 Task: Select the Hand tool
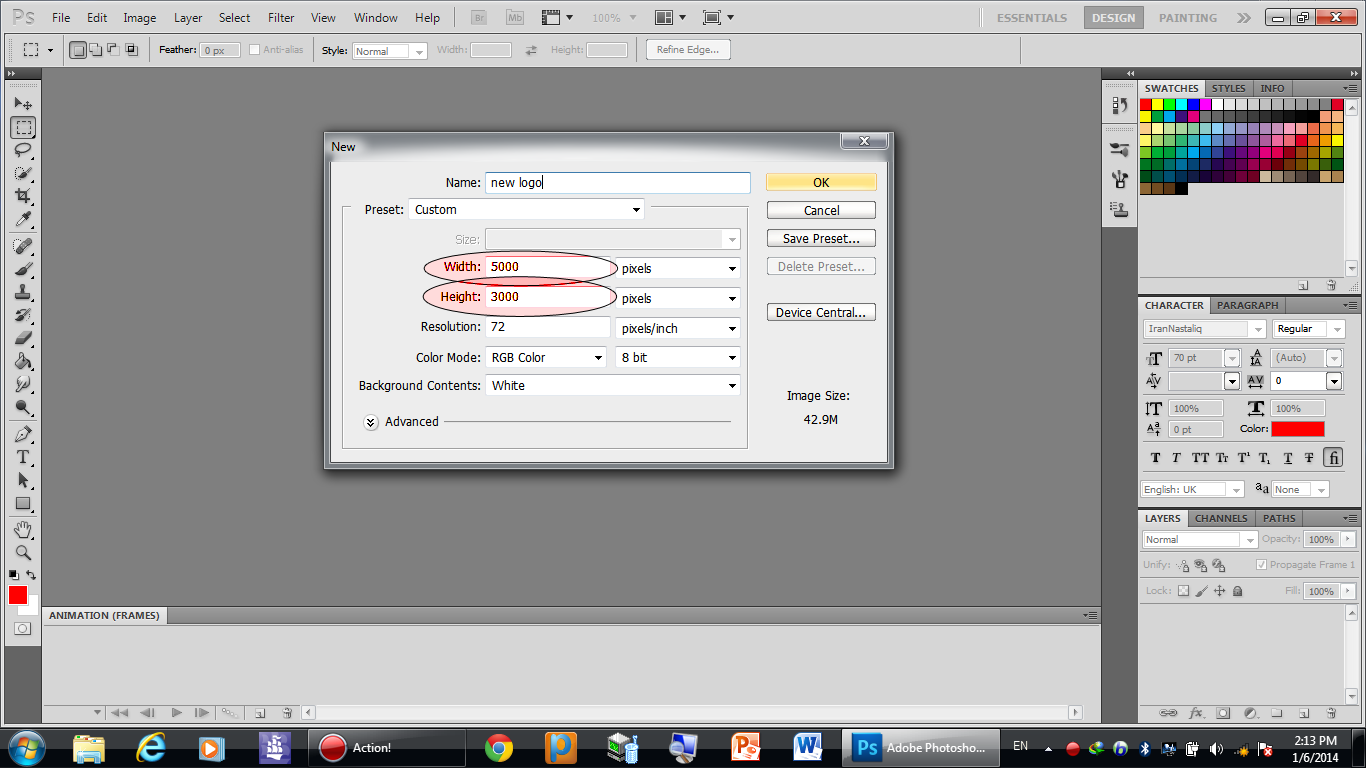coord(22,529)
